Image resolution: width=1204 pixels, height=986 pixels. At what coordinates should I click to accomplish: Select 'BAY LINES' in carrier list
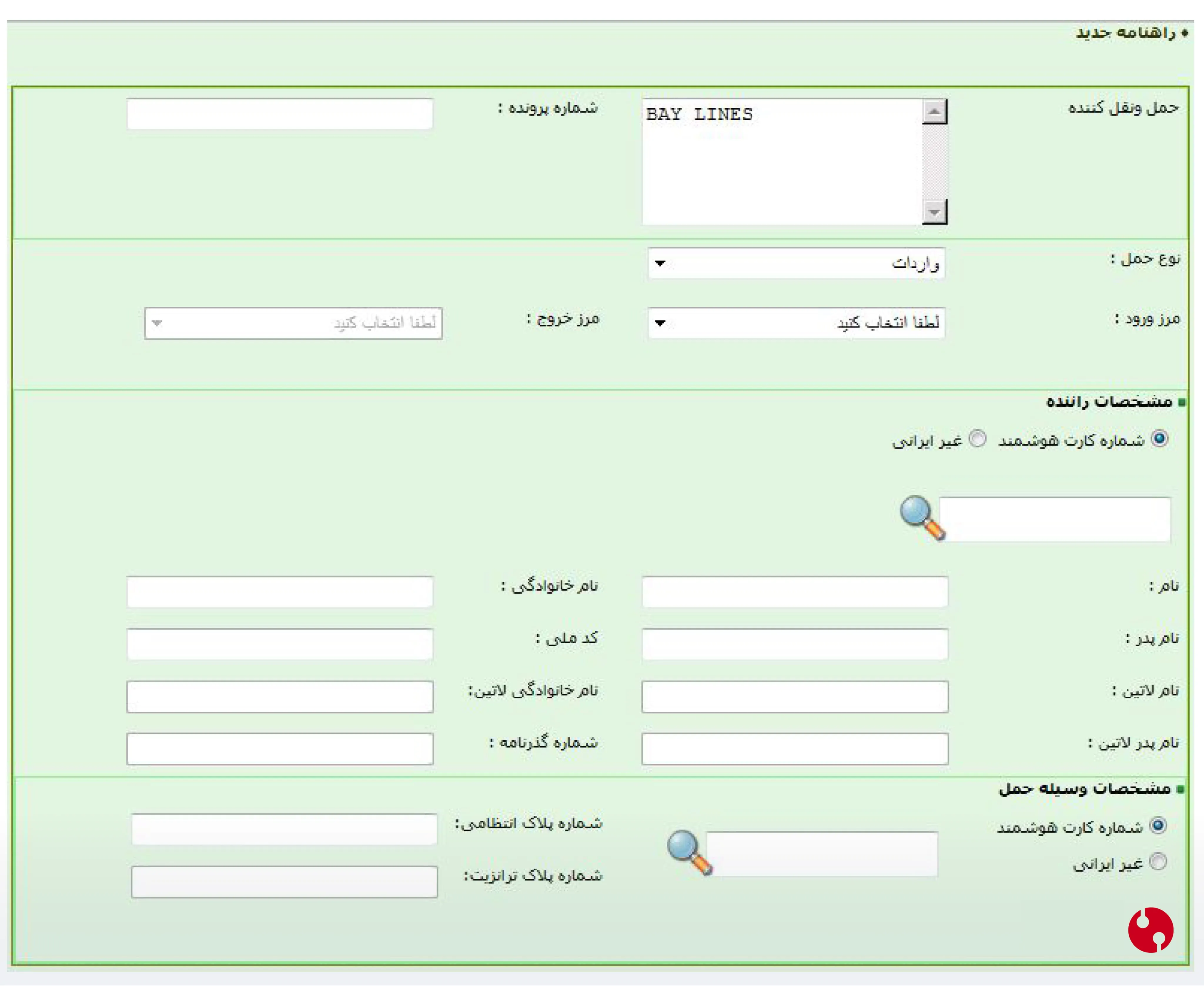tap(699, 114)
